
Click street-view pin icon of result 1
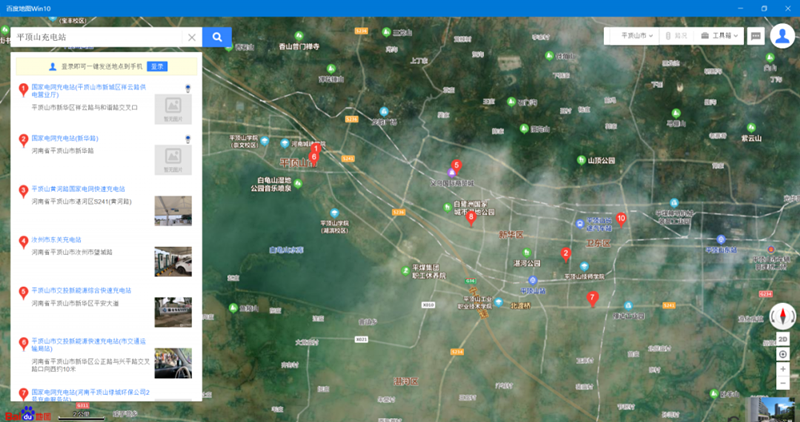(188, 89)
